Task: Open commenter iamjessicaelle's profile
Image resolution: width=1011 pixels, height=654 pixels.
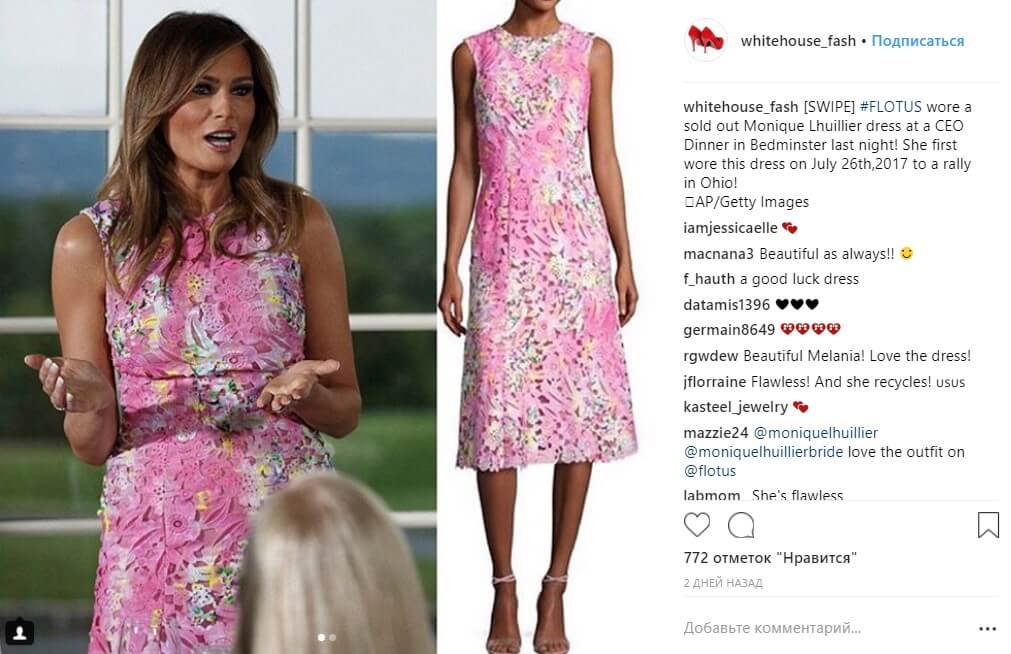Action: [x=731, y=228]
